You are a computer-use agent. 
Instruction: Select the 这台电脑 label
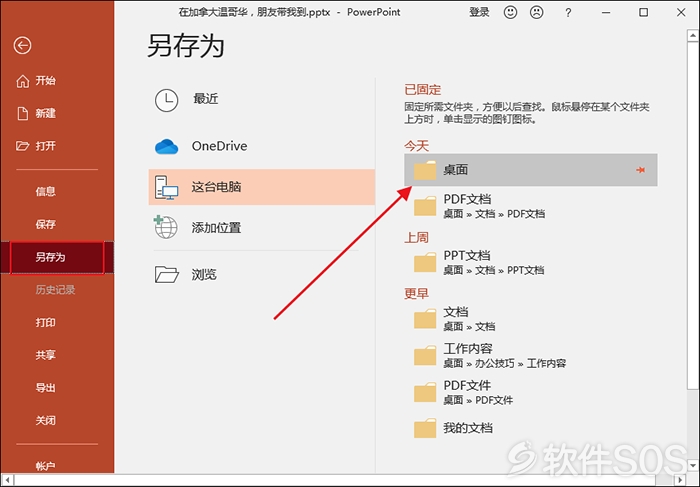217,187
